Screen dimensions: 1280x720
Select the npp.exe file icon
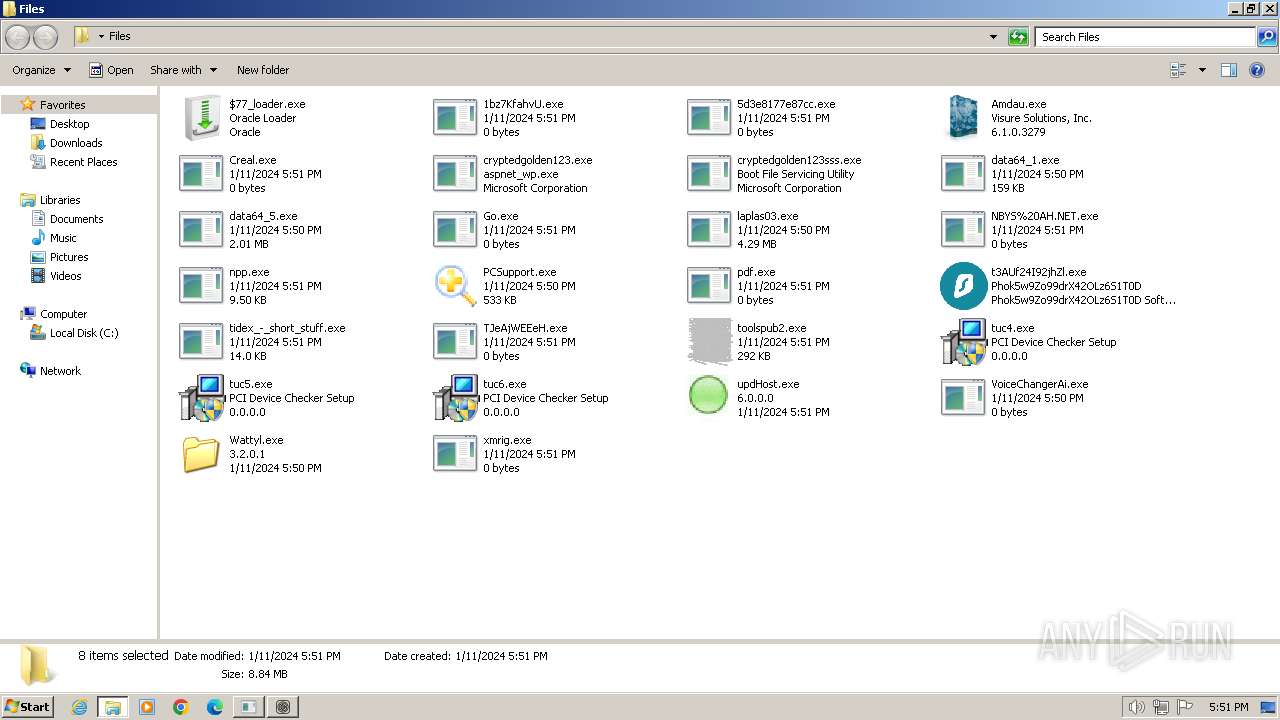coord(201,286)
